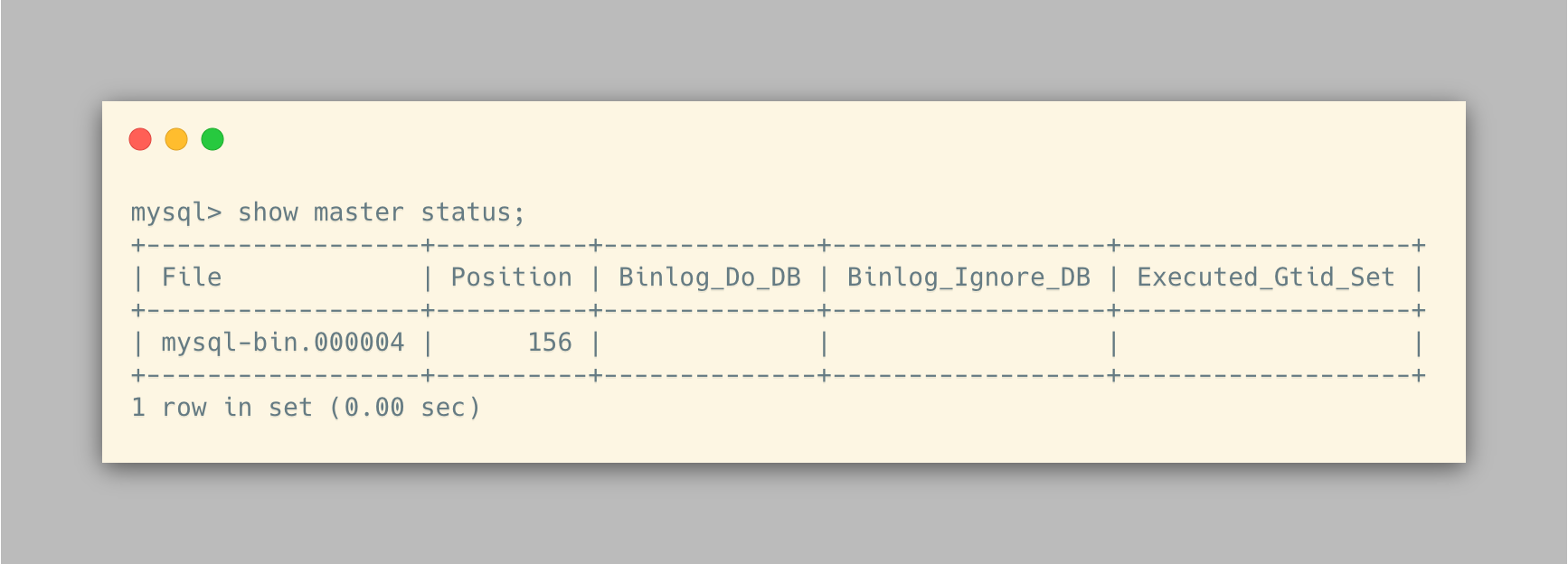Click the empty Executed_Gtid_Set data cell

tap(1266, 343)
